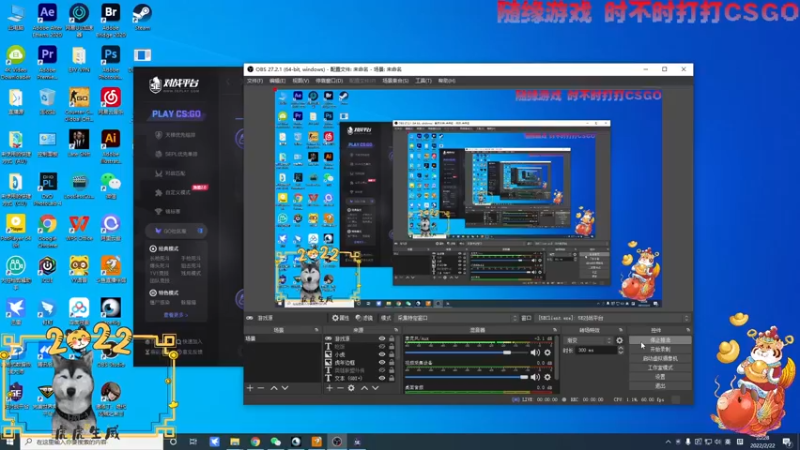Click the Windows taskbar search box
800x450 pixels.
point(92,441)
